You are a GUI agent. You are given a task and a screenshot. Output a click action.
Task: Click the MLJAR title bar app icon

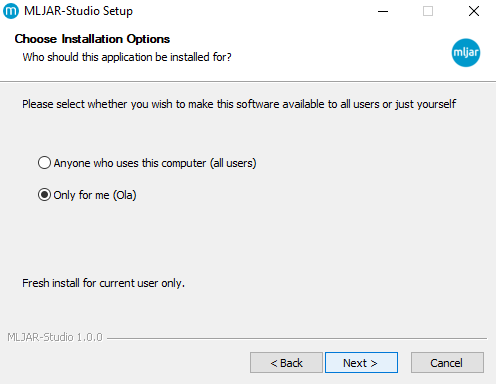(x=11, y=11)
